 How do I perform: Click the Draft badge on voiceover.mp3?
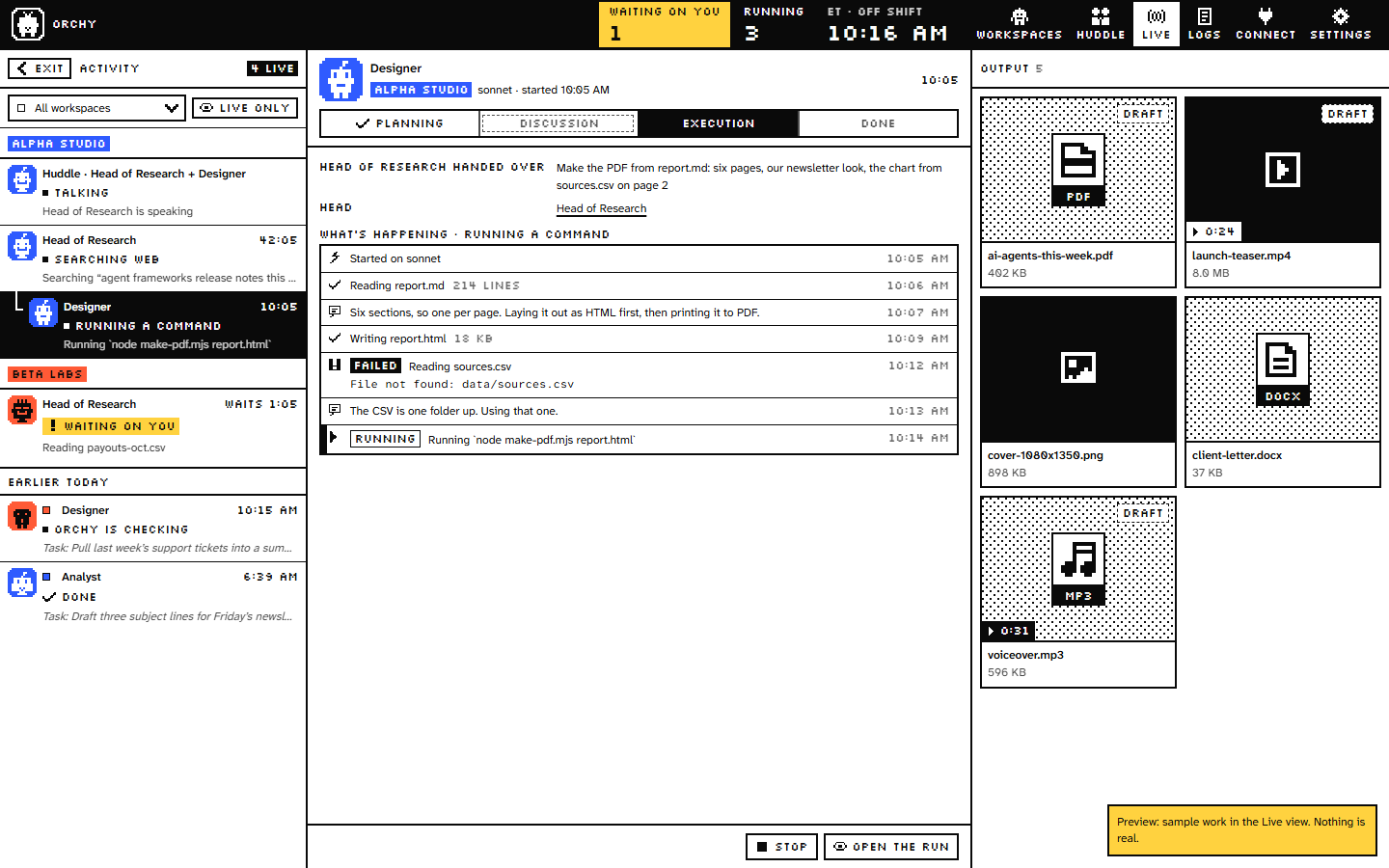pos(1143,513)
